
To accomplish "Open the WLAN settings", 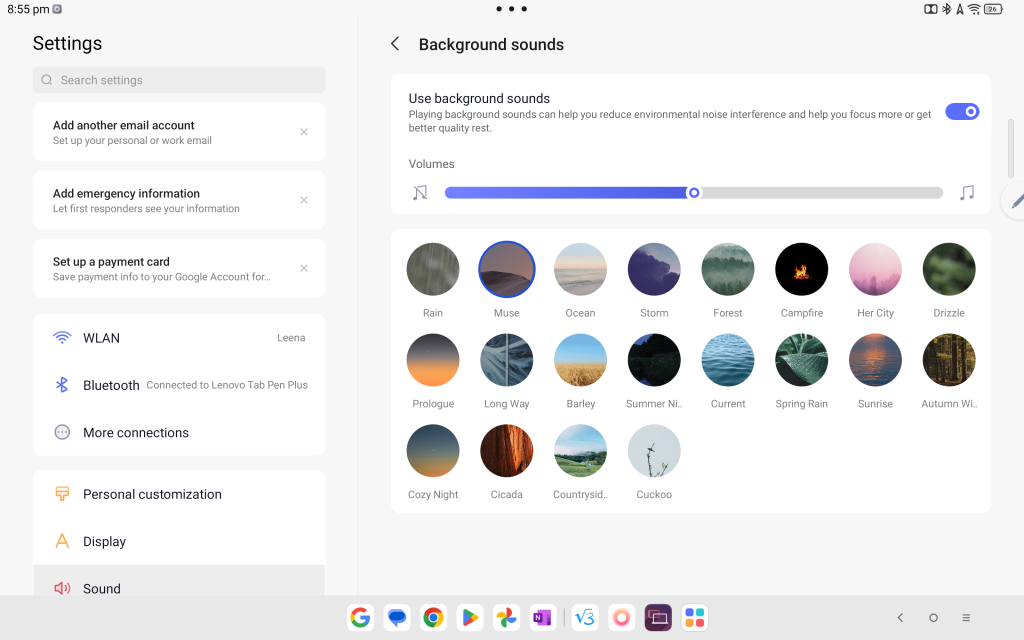I will pos(179,338).
